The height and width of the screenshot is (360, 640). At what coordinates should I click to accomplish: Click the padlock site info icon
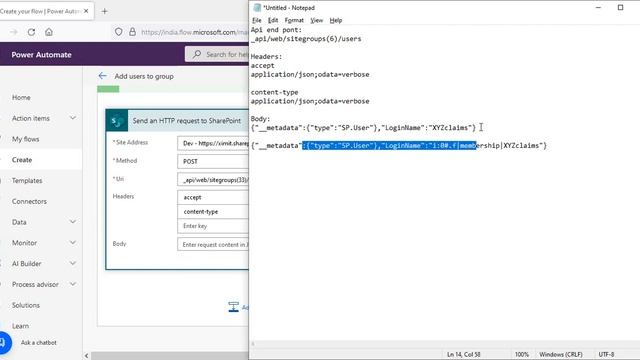(x=132, y=32)
